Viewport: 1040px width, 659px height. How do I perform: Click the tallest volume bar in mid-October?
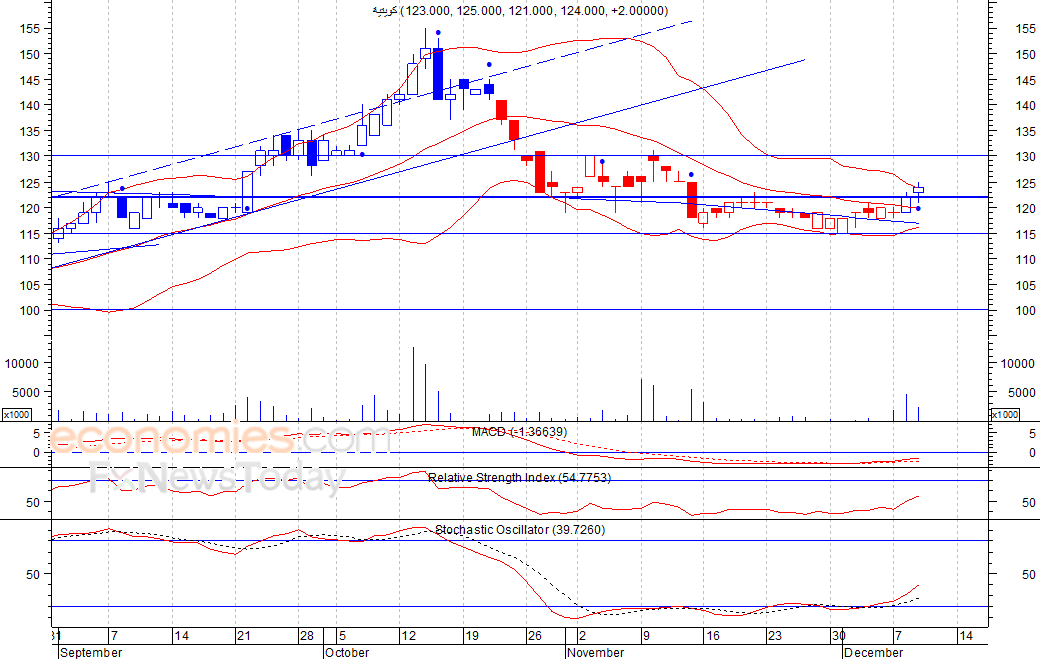tap(413, 384)
